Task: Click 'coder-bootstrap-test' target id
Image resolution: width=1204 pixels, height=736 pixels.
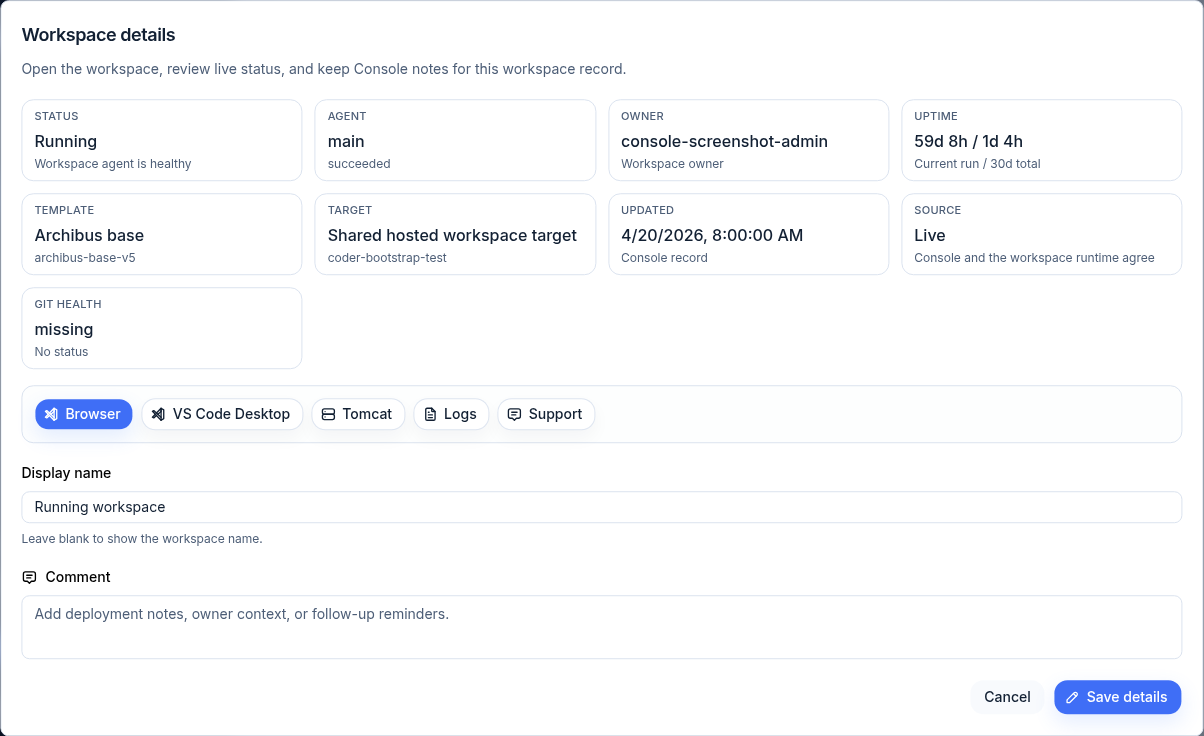Action: (x=387, y=258)
